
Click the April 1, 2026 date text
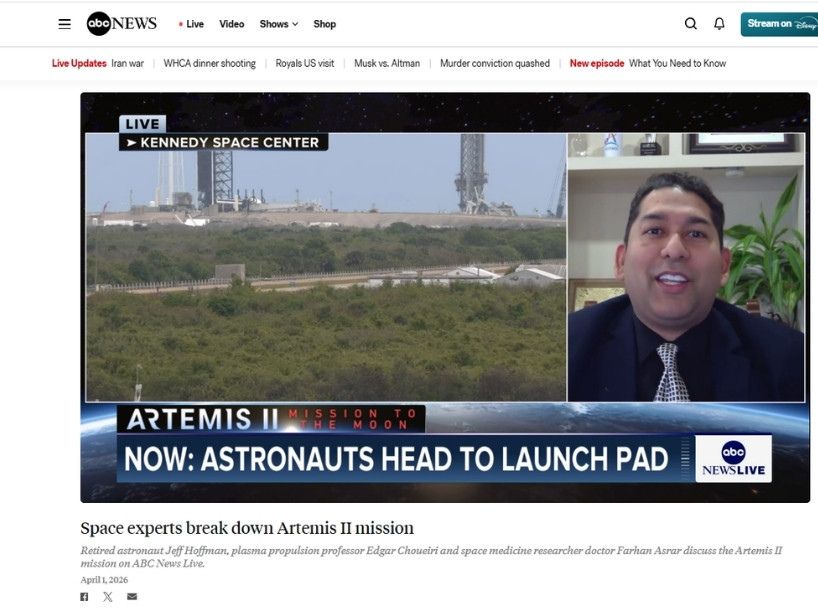click(x=104, y=580)
